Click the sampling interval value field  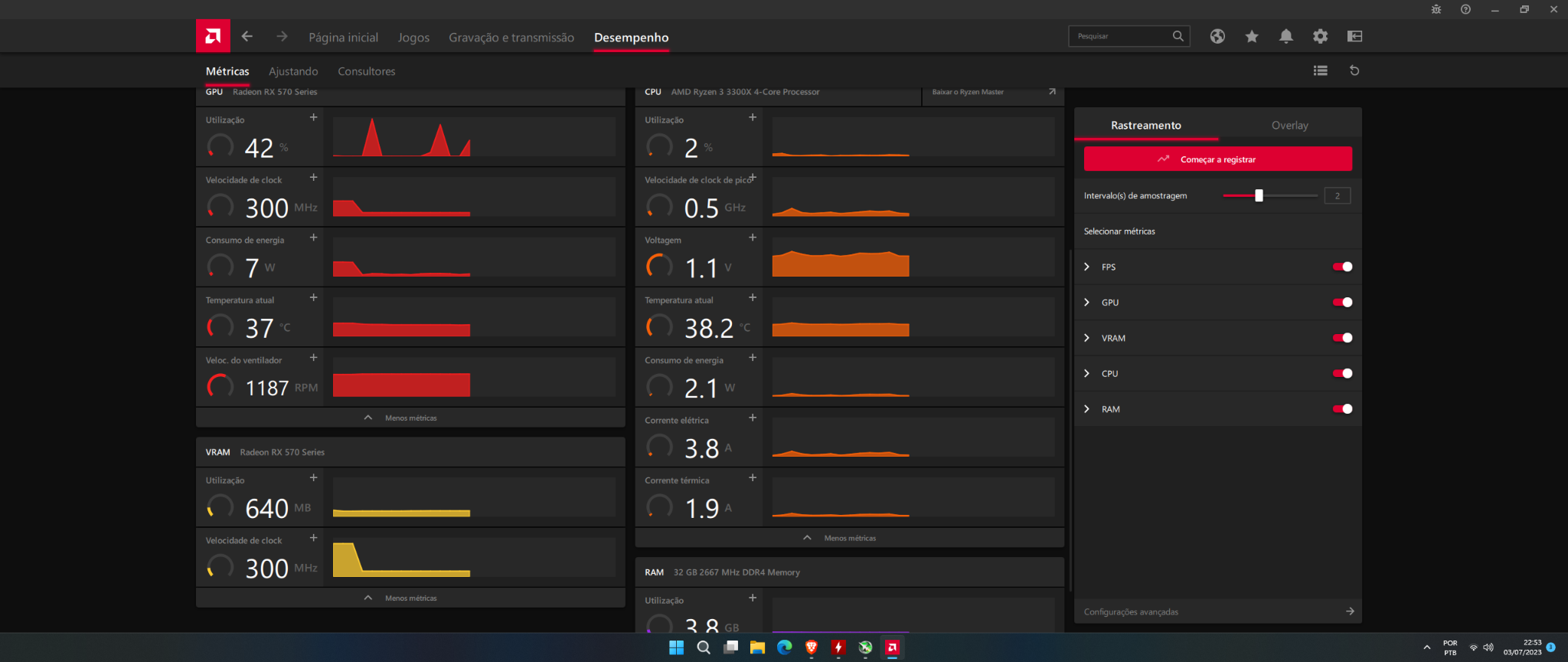tap(1338, 195)
